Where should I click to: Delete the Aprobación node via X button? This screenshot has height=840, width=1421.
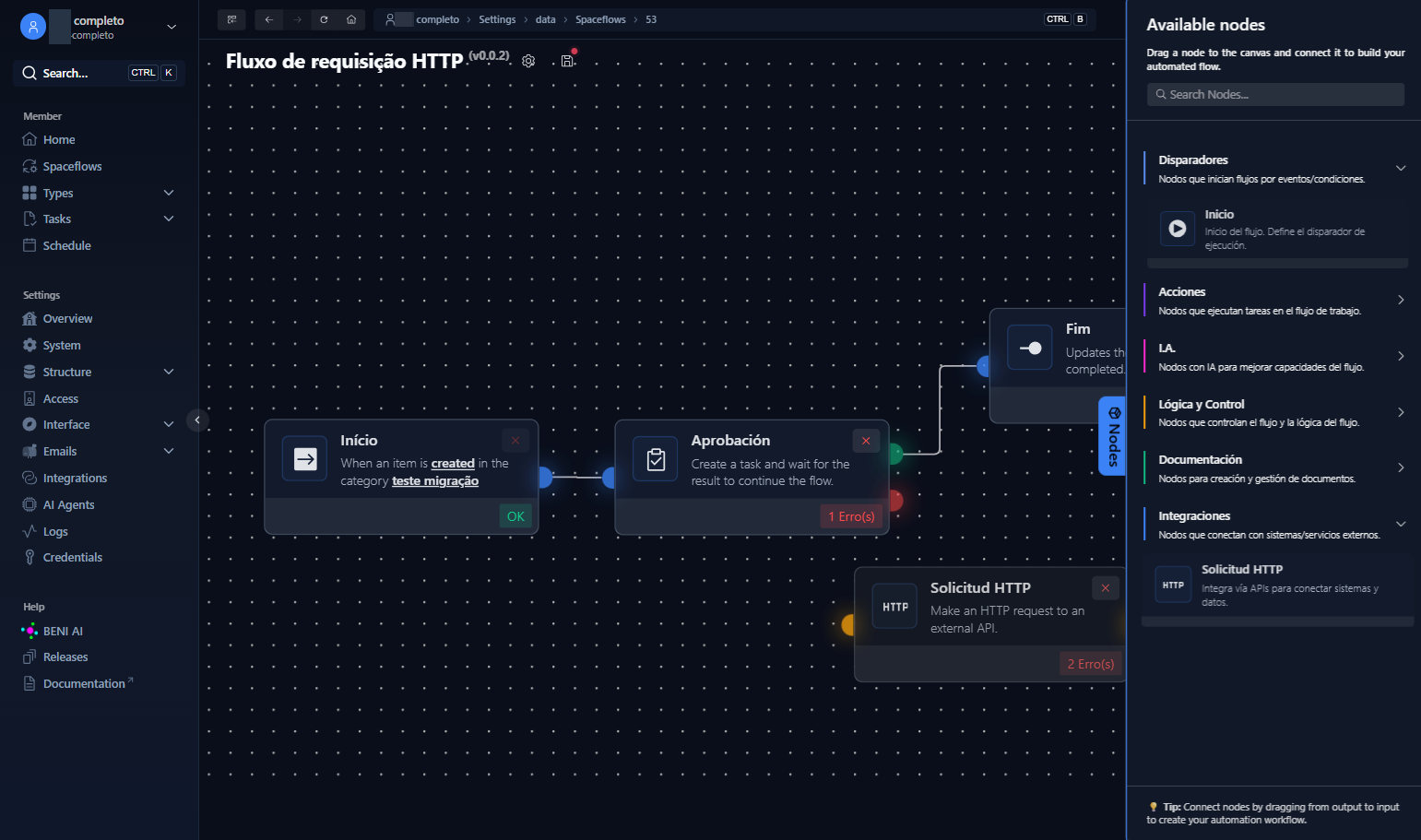click(x=866, y=441)
